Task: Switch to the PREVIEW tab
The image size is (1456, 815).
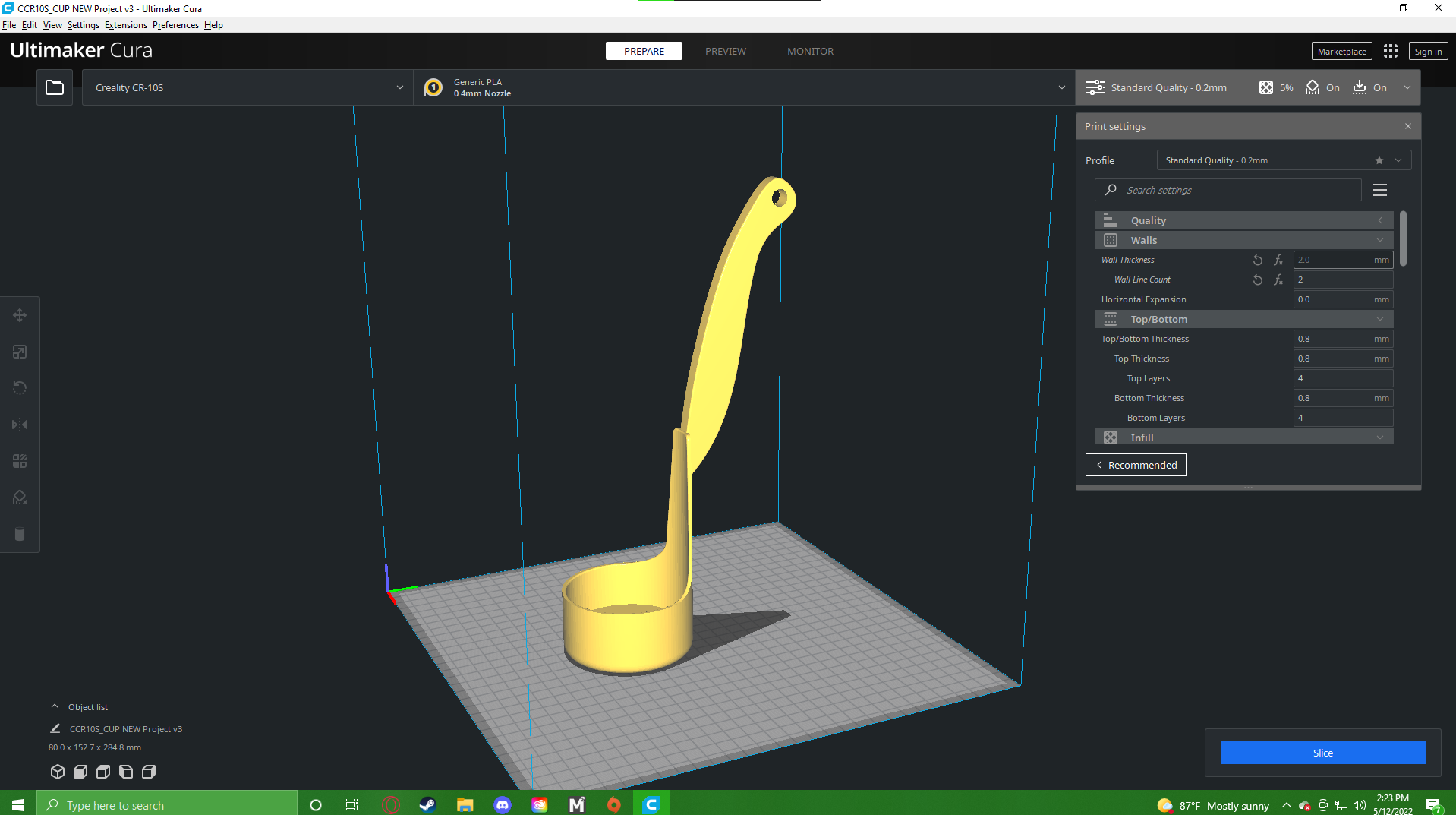Action: (x=725, y=51)
